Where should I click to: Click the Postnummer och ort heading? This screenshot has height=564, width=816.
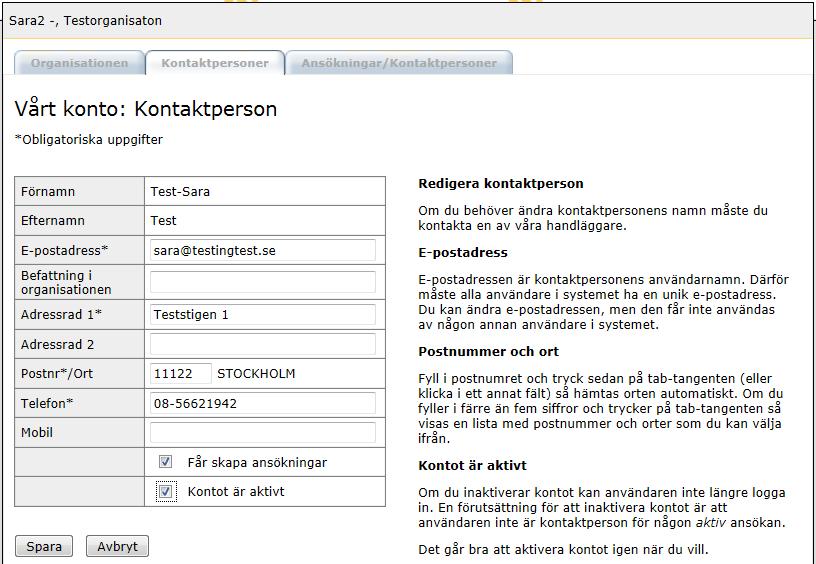tap(488, 352)
